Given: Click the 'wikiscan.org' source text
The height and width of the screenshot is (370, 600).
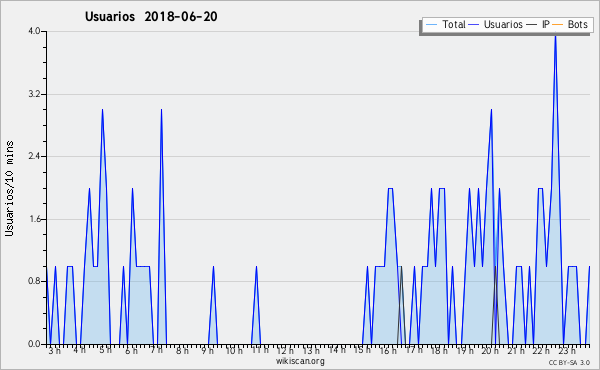Looking at the screenshot, I should pos(300,361).
